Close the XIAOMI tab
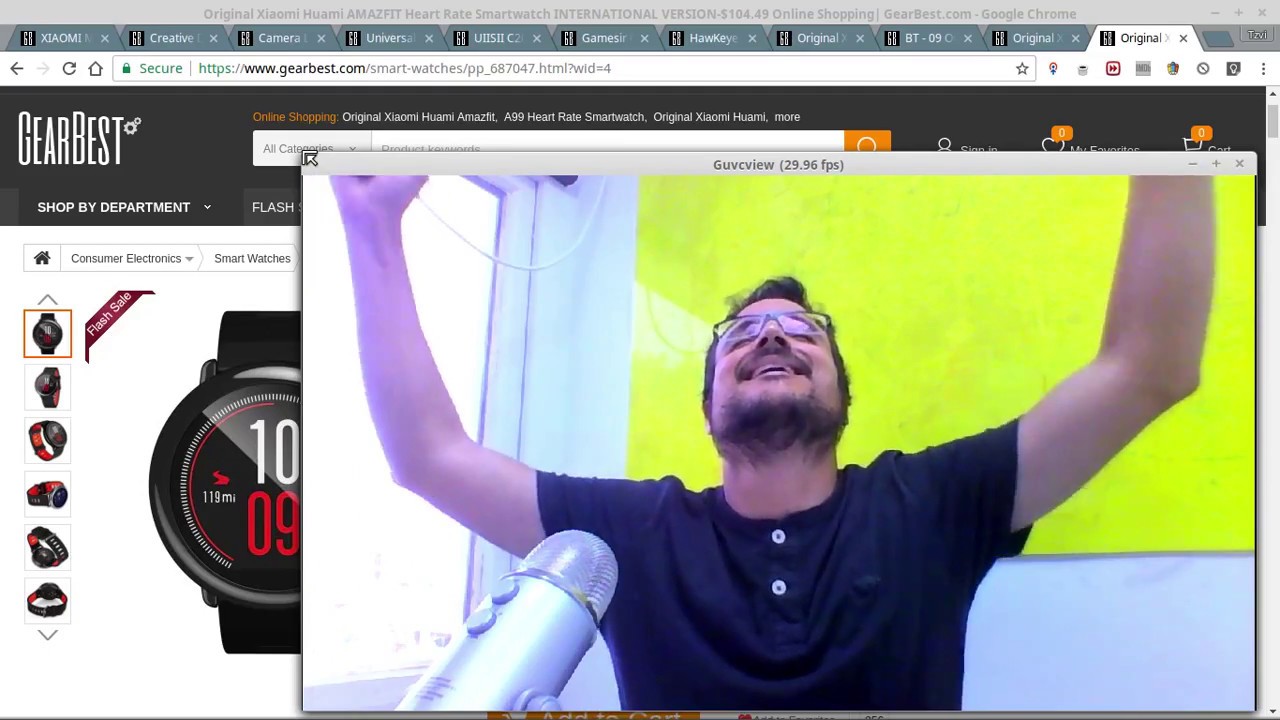This screenshot has height=720, width=1280. tap(105, 38)
